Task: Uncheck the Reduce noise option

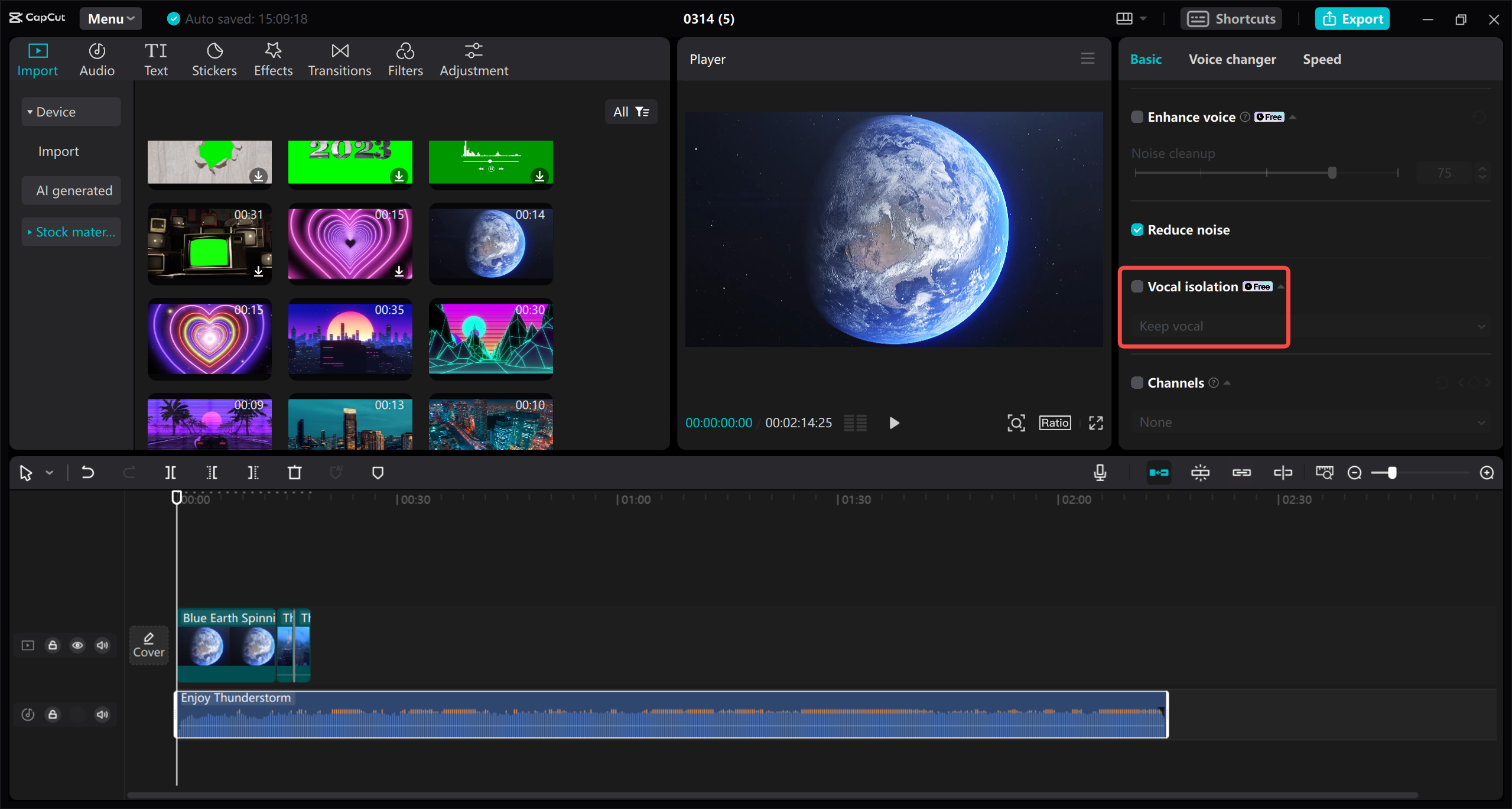Action: point(1137,229)
